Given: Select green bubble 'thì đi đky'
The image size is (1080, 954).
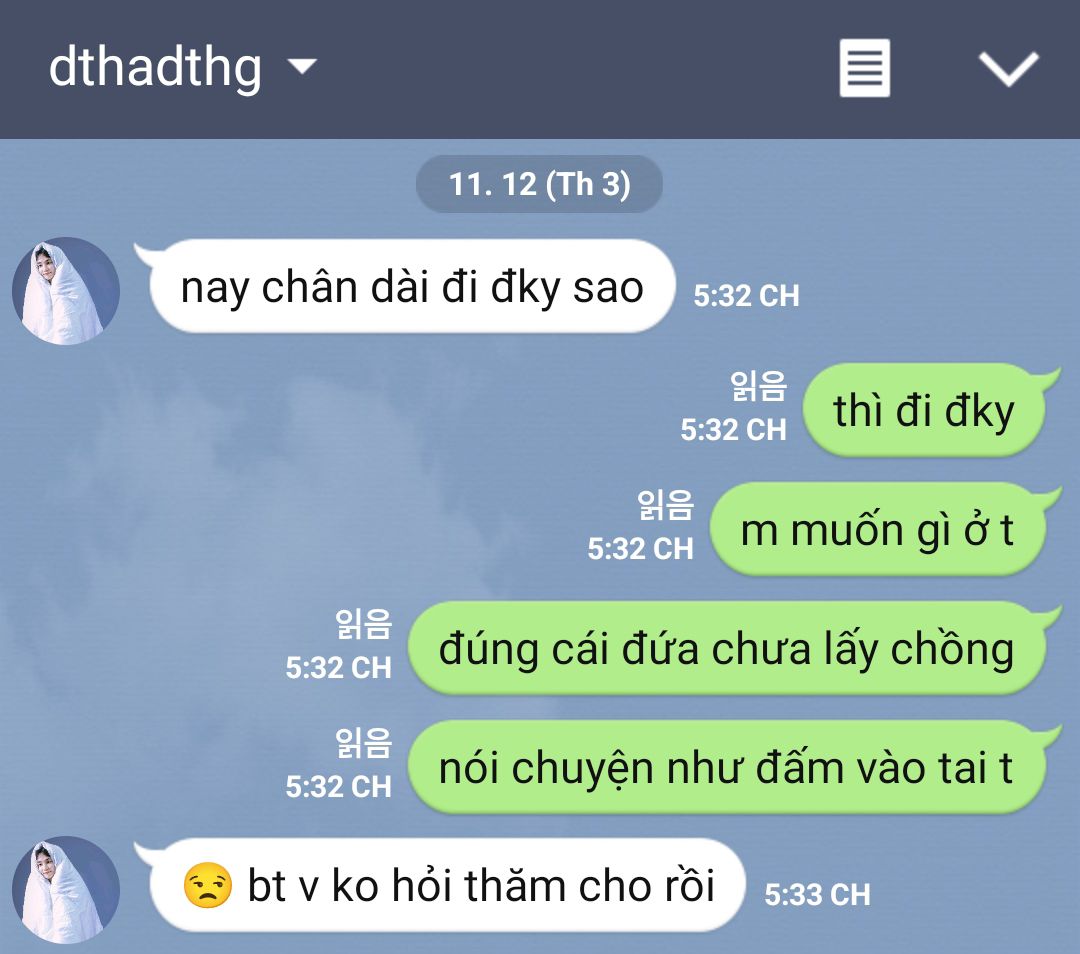Looking at the screenshot, I should 924,411.
